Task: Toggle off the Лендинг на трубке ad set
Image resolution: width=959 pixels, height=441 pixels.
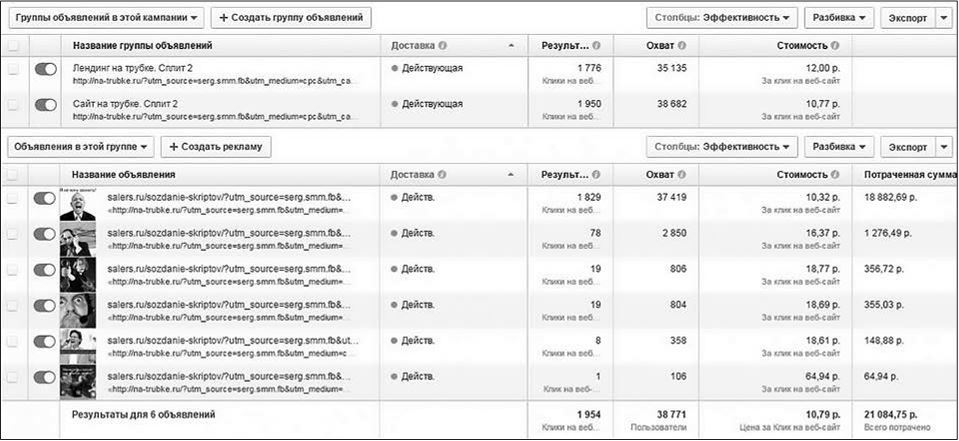Action: [45, 69]
